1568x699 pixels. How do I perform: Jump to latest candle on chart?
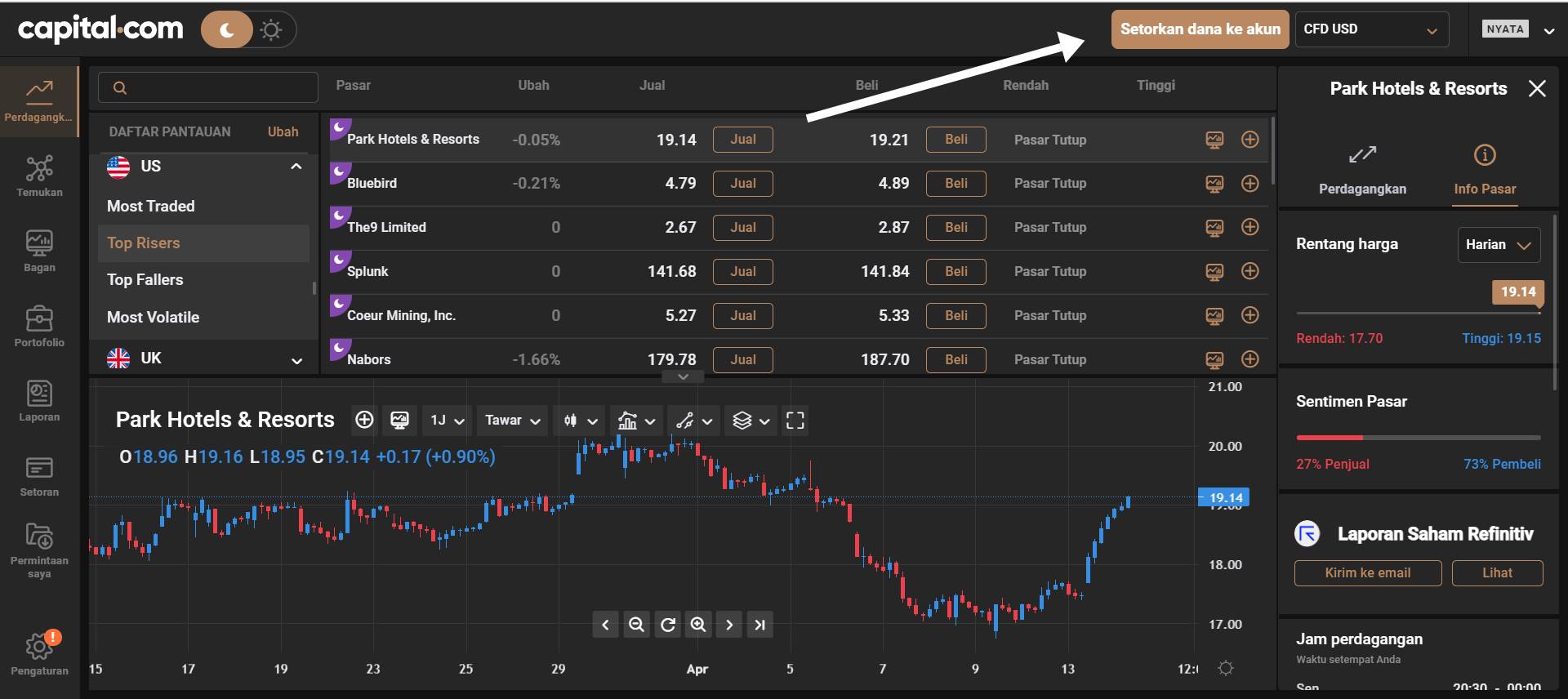point(760,625)
